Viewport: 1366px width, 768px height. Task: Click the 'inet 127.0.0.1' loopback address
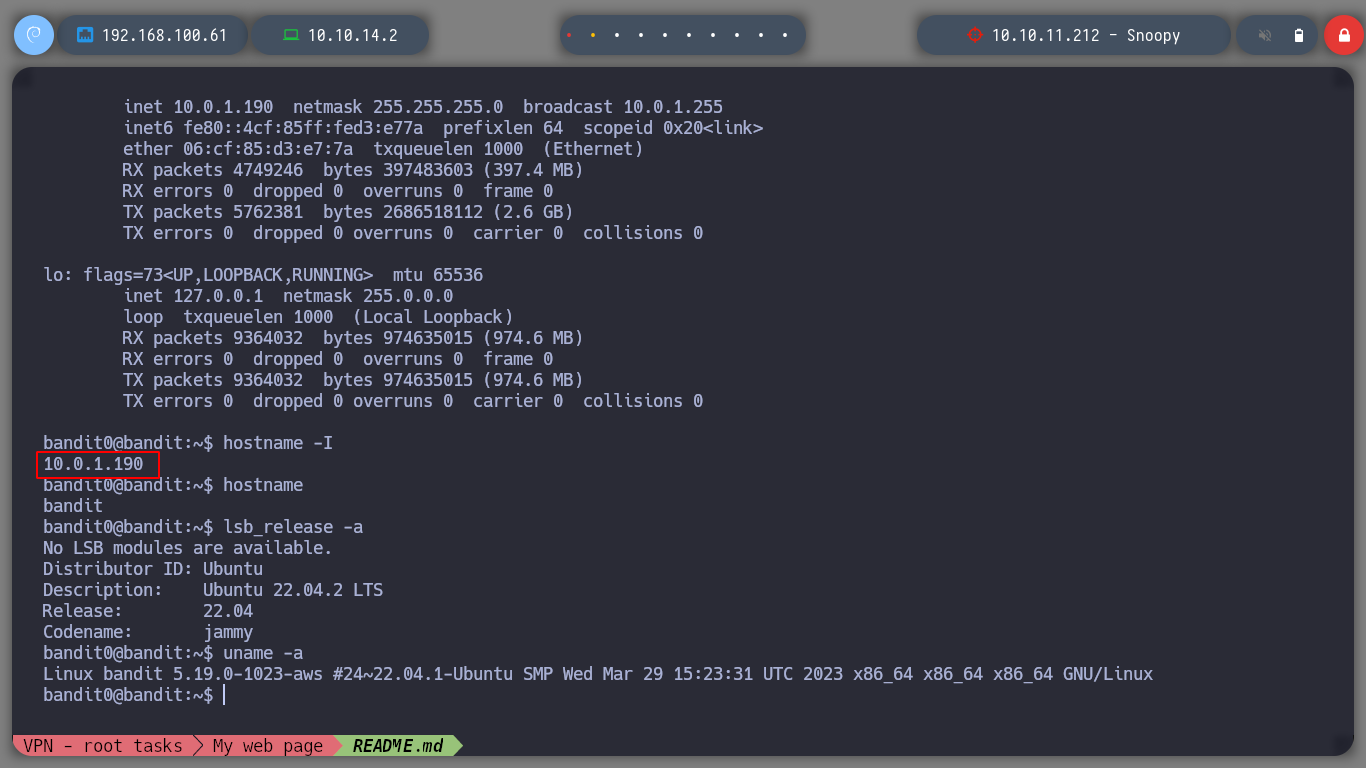click(193, 296)
